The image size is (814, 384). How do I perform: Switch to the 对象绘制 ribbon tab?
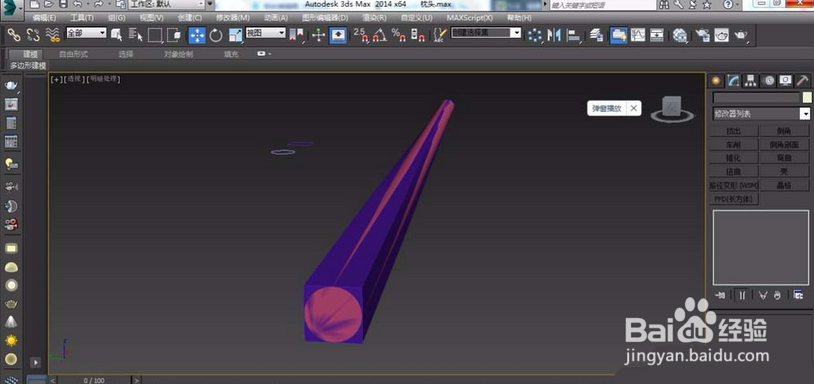[179, 54]
